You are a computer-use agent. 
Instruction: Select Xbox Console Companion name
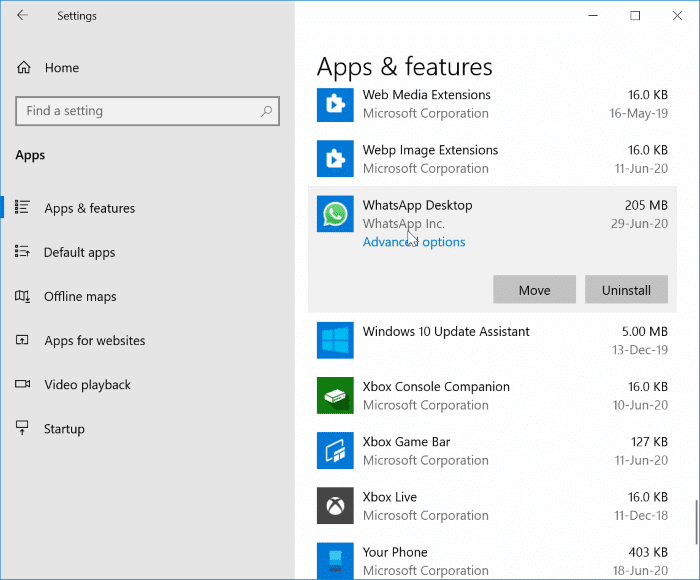click(x=436, y=387)
